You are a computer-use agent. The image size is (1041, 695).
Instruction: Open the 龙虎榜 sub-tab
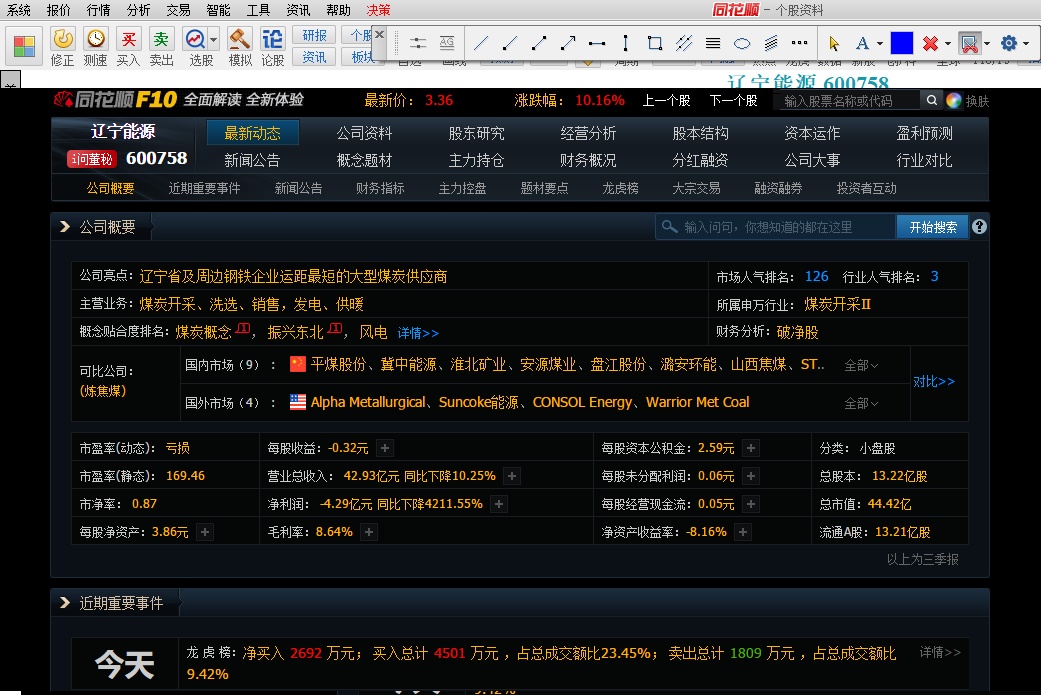click(x=620, y=189)
